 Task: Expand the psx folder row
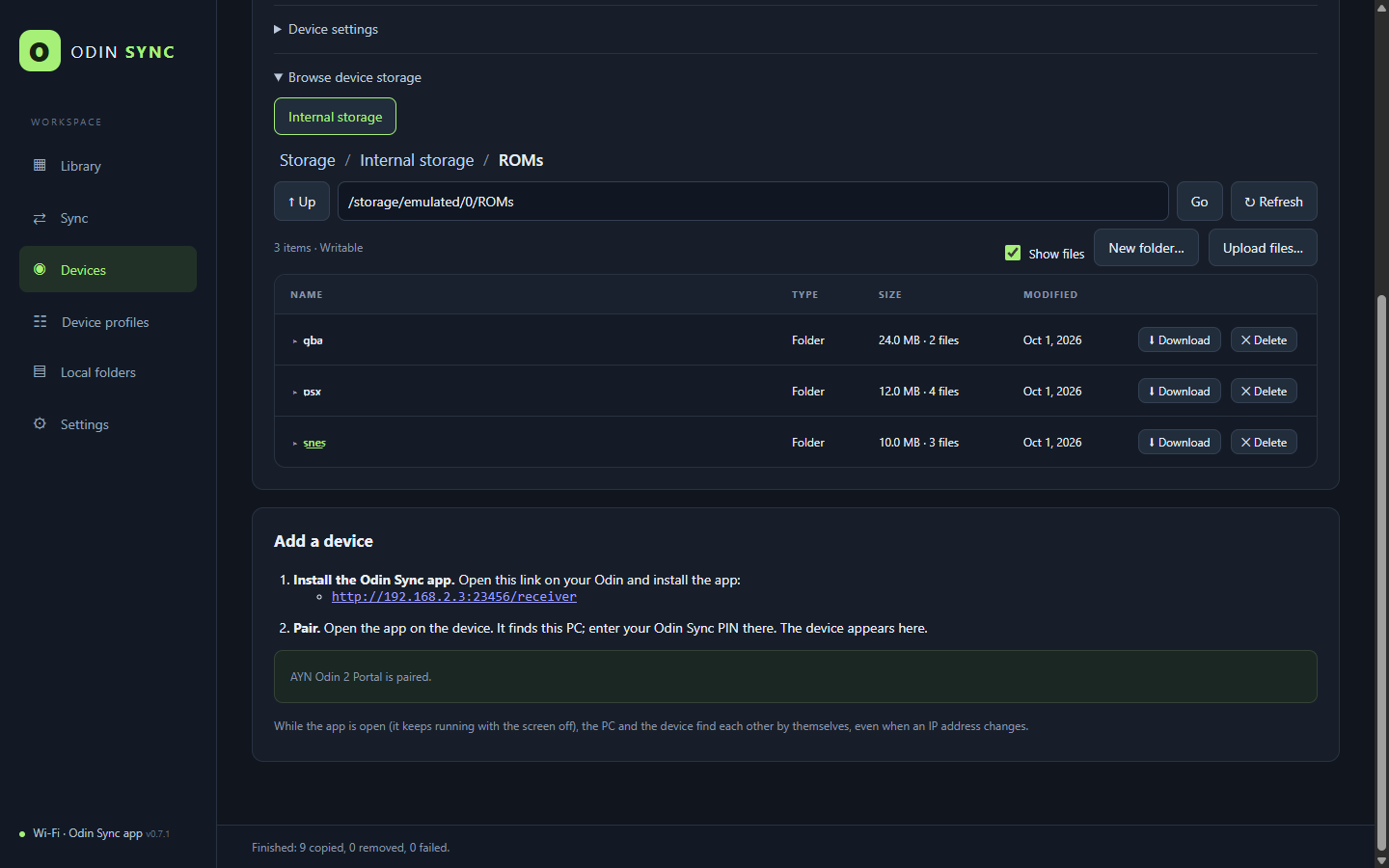pos(295,392)
